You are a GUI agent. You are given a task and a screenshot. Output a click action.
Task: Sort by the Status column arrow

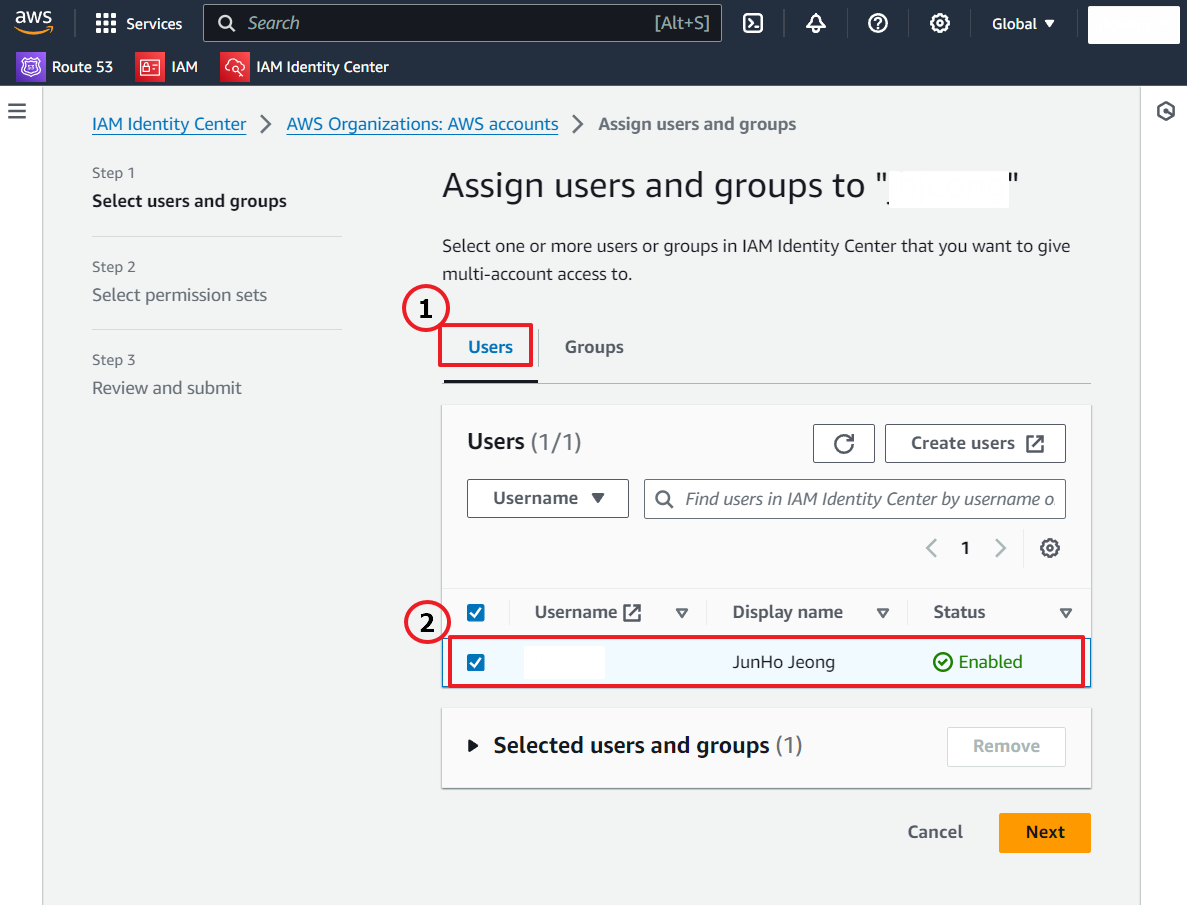click(x=1066, y=613)
